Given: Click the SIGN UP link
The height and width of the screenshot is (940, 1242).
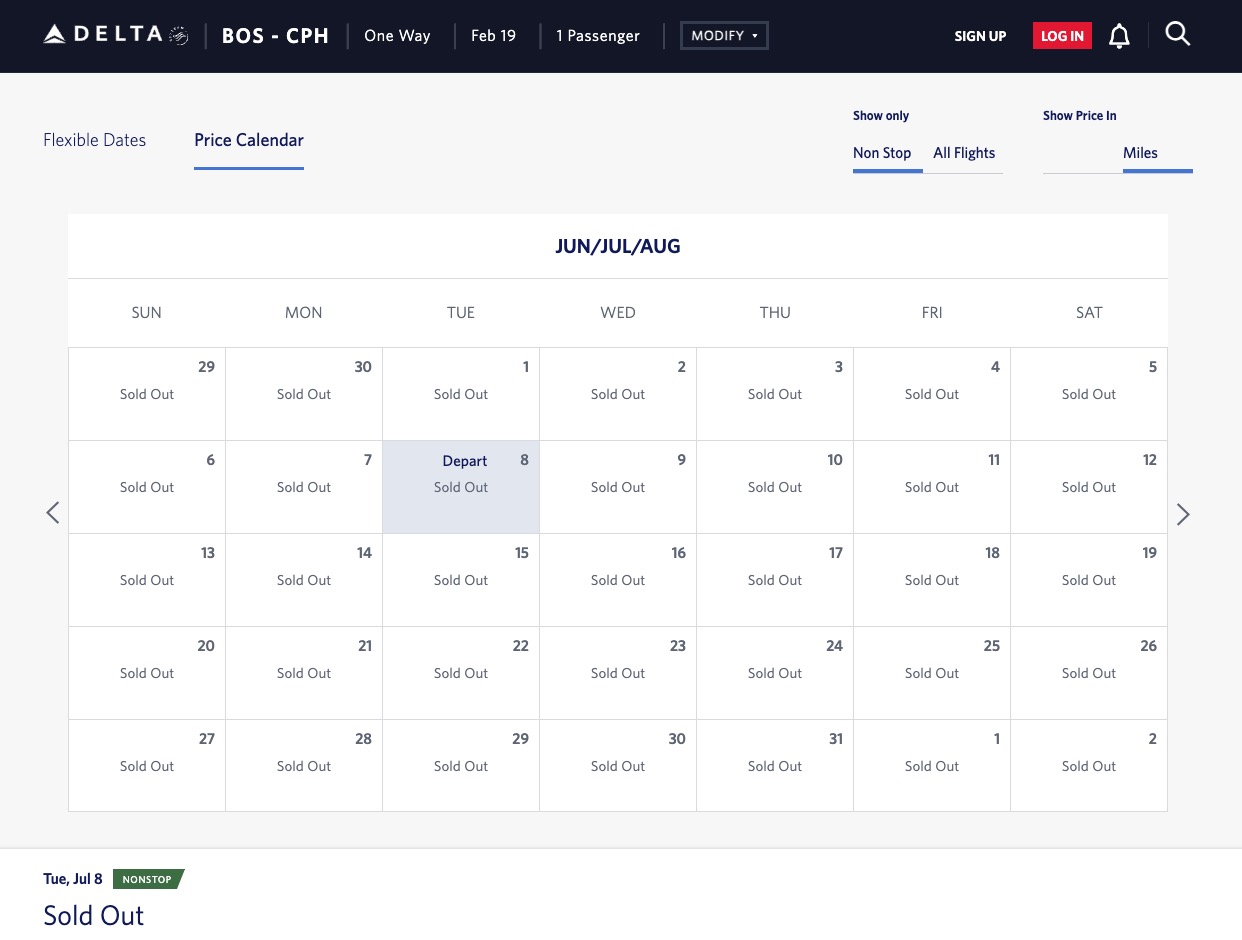Looking at the screenshot, I should pyautogui.click(x=980, y=36).
